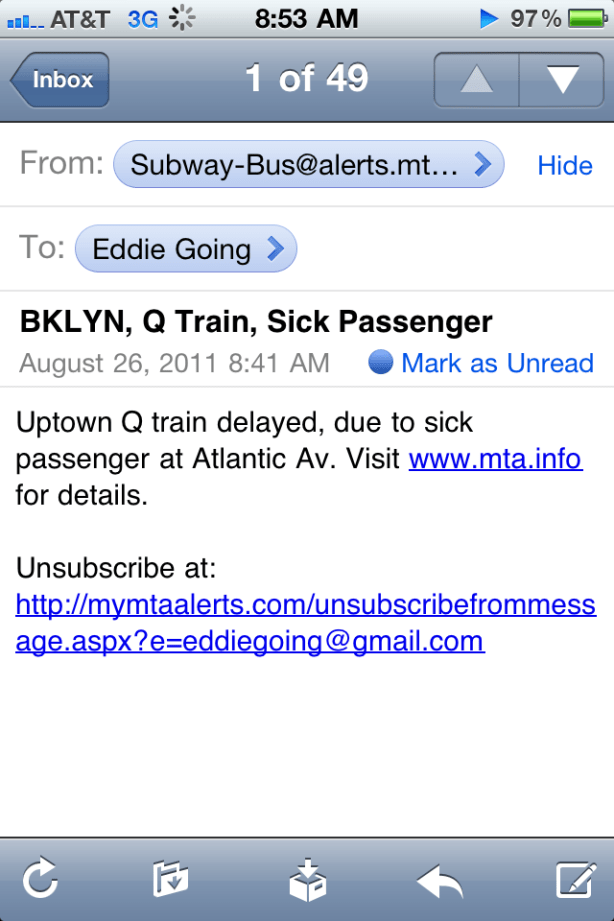
Task: Open the www.mta.info link
Action: click(495, 460)
